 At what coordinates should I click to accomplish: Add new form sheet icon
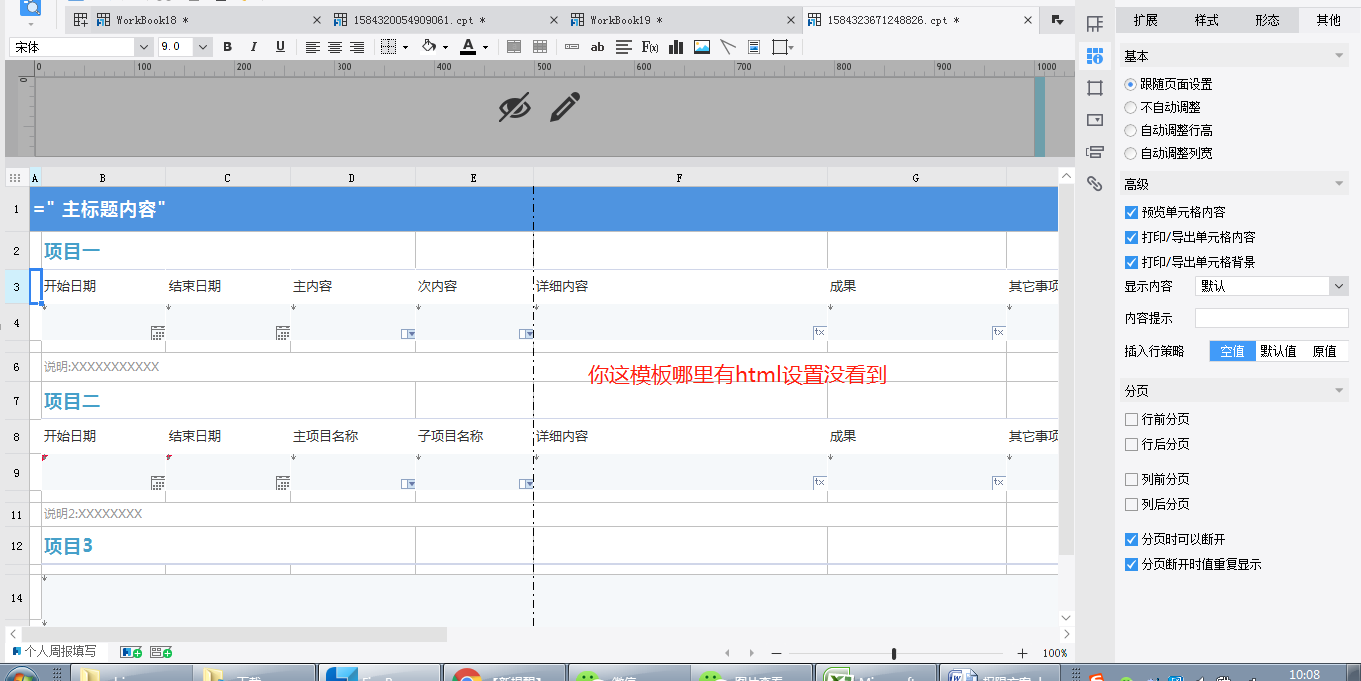[161, 652]
